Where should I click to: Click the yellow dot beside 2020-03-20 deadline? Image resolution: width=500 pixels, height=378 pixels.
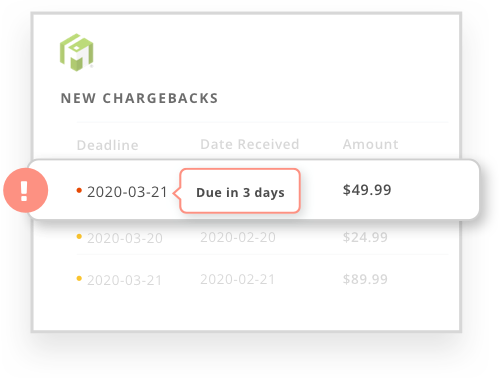point(79,237)
